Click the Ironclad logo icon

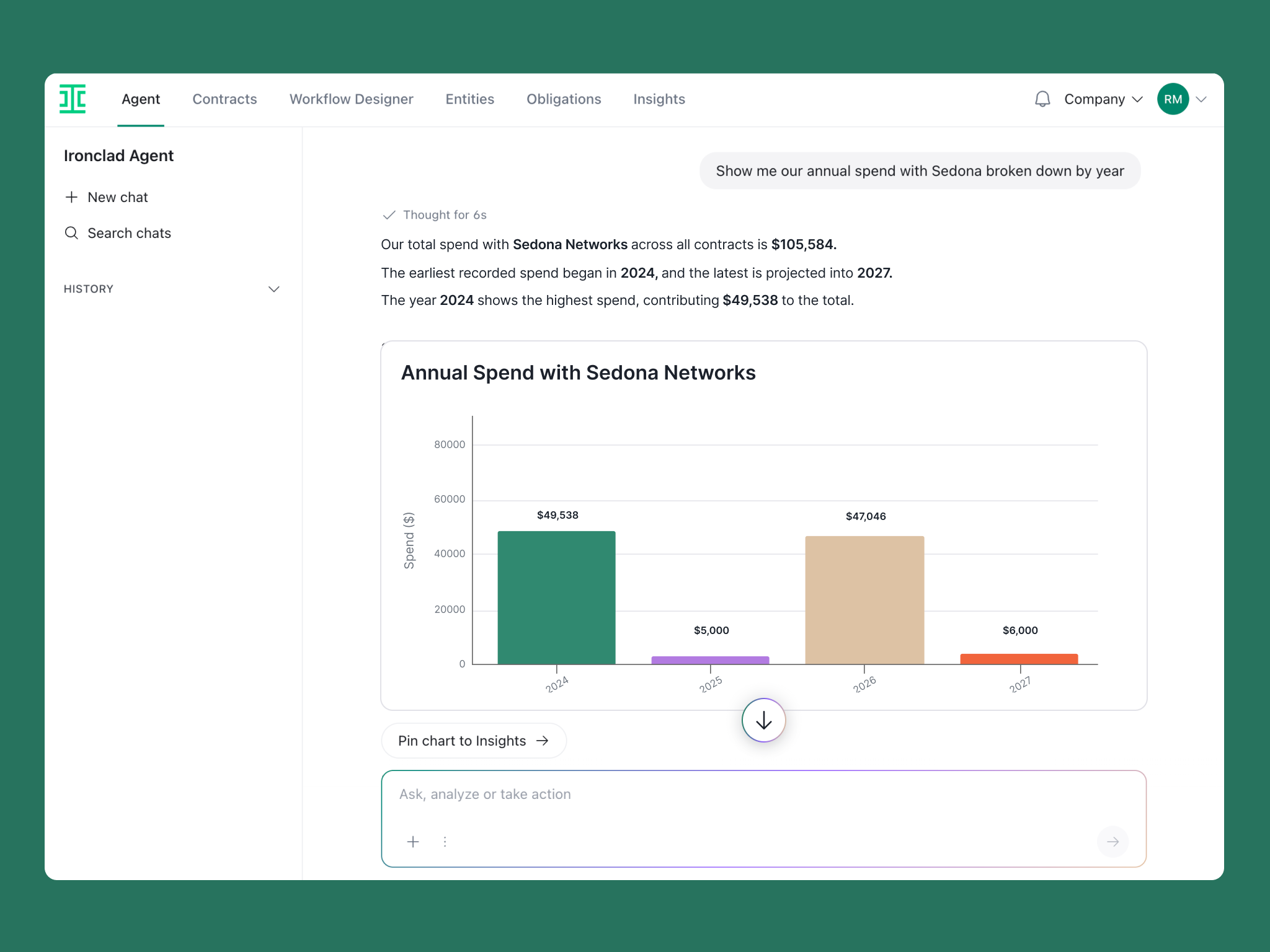73,99
